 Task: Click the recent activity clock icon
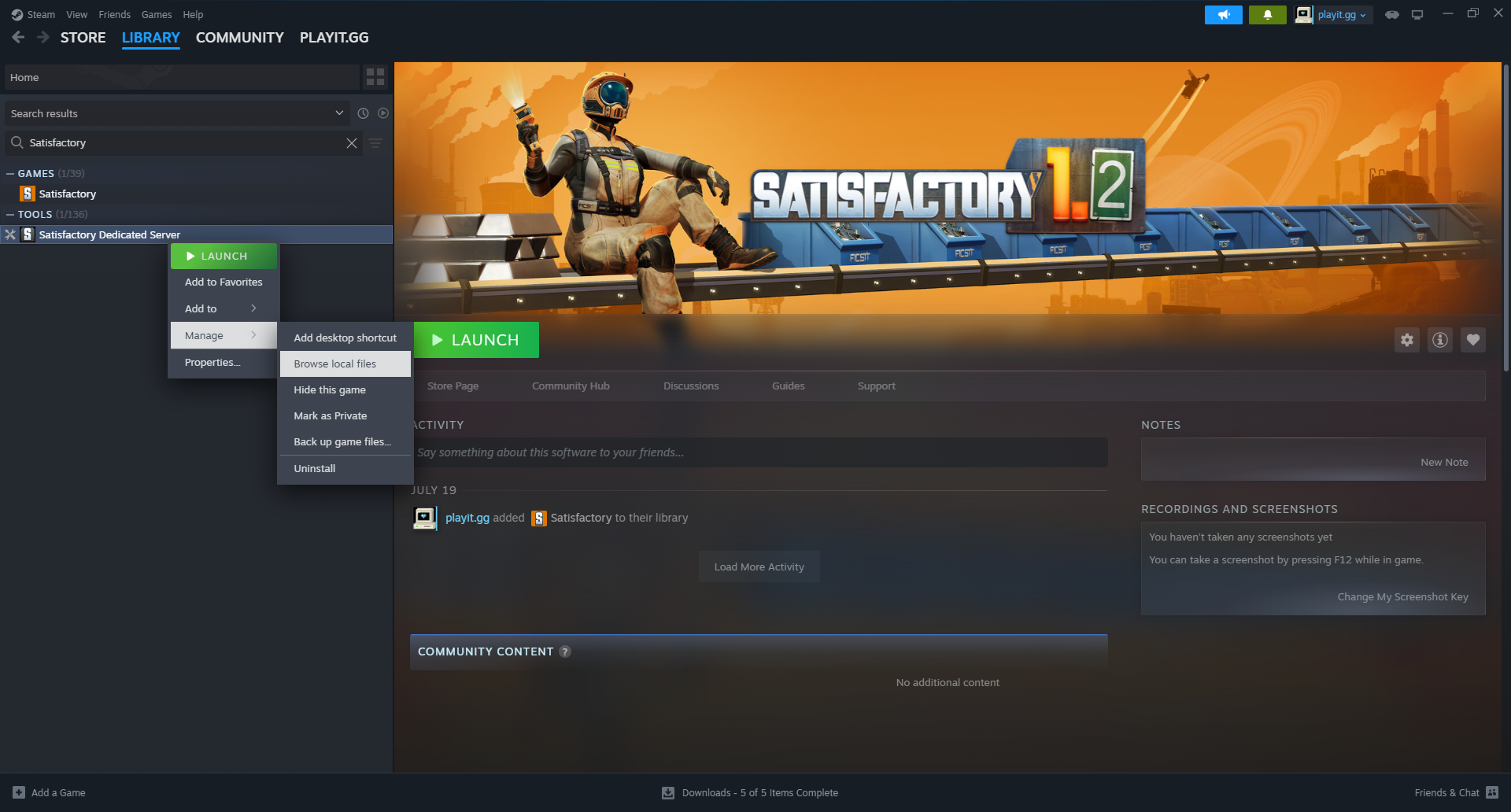point(363,113)
